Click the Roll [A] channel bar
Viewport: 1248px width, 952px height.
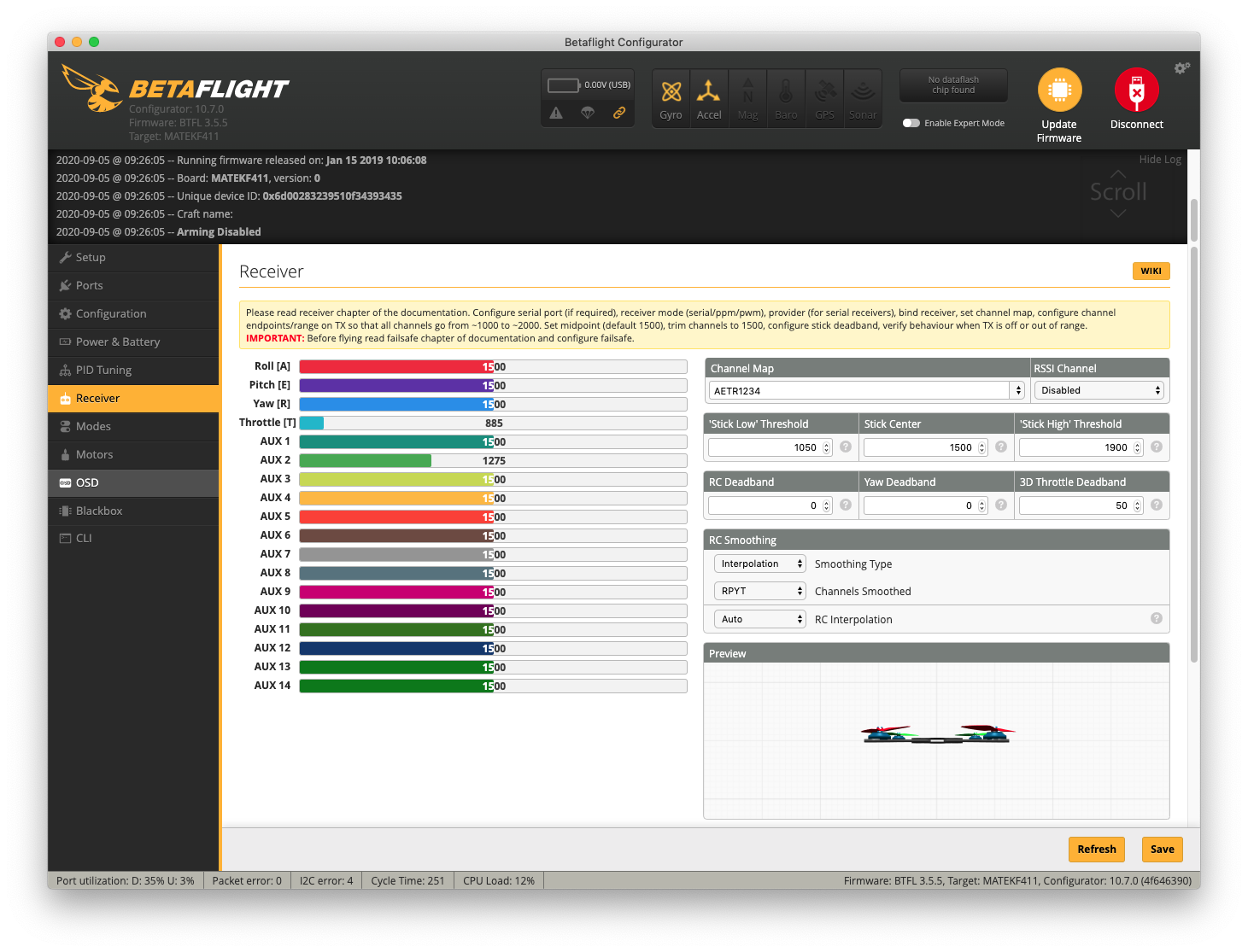(x=493, y=366)
